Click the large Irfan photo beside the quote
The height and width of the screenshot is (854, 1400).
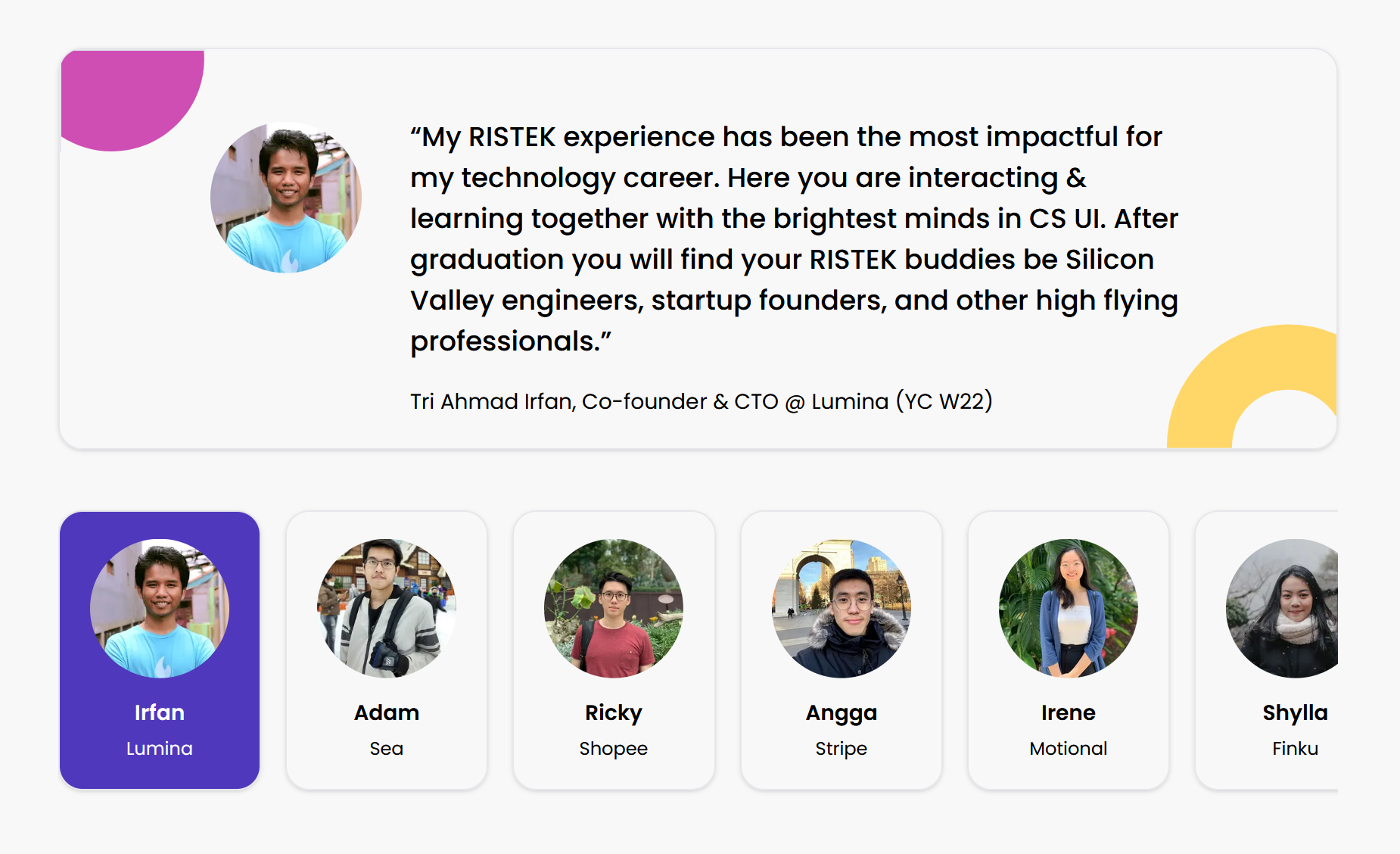[286, 198]
